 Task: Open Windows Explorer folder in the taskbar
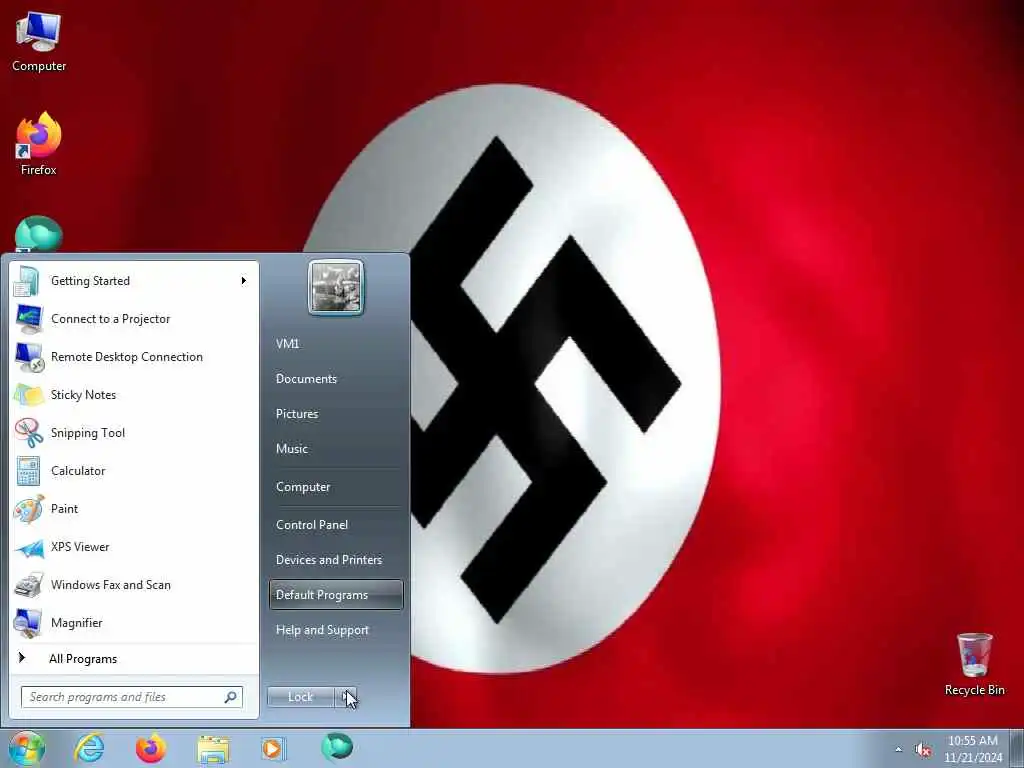pyautogui.click(x=213, y=749)
